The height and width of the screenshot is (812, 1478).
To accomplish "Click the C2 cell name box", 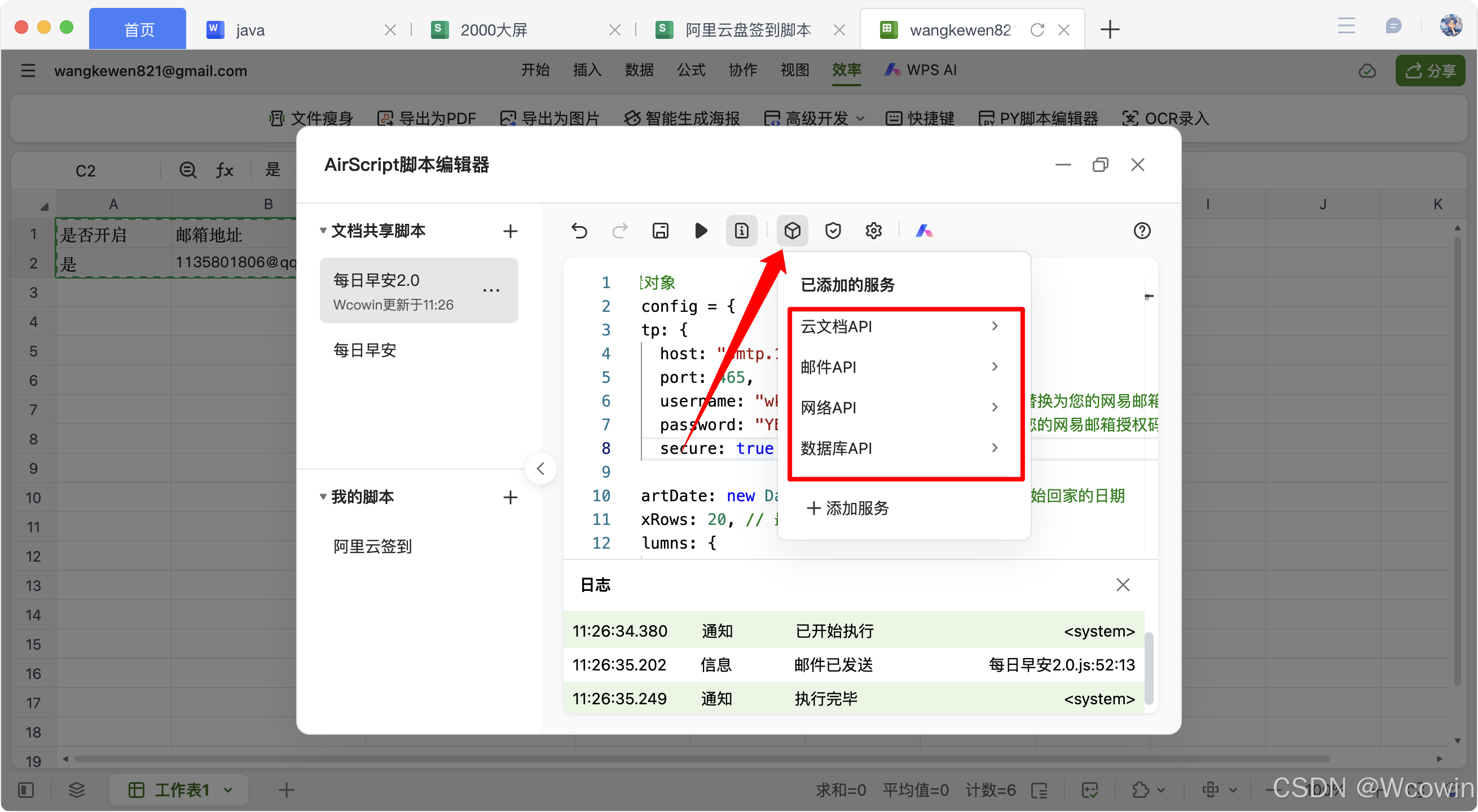I will [86, 170].
